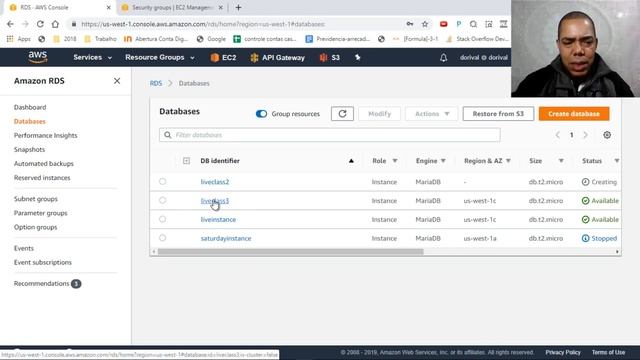Open S3 shortcut in navbar
This screenshot has width=640, height=360.
pos(330,58)
